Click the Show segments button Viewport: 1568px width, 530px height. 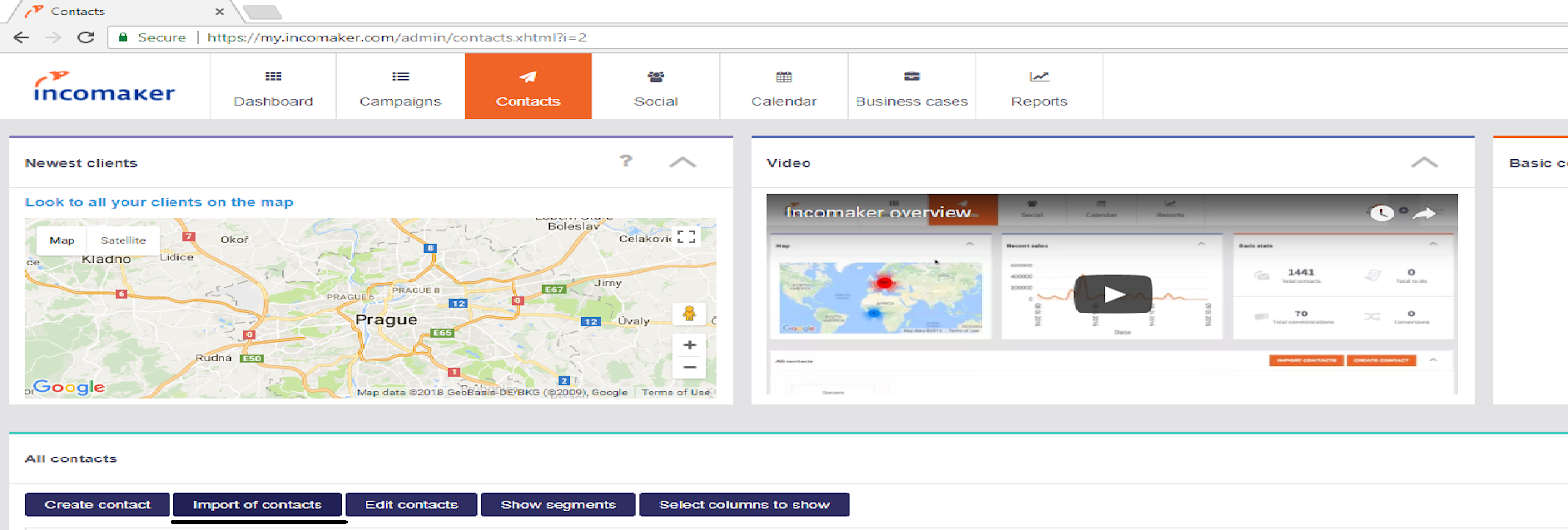click(559, 505)
